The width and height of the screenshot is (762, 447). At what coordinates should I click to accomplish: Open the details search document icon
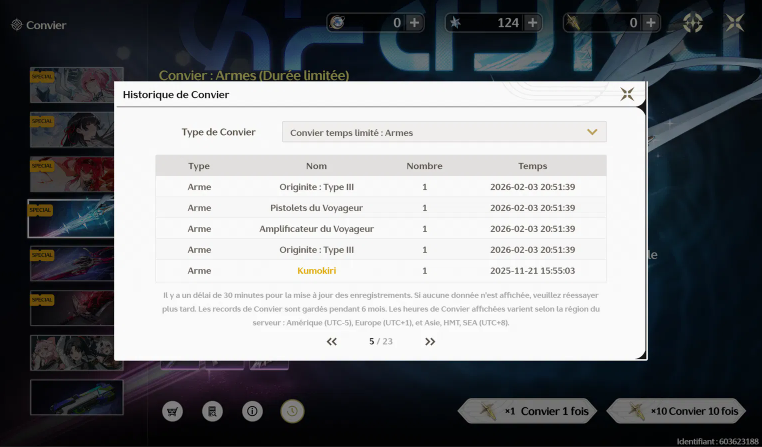pos(212,412)
